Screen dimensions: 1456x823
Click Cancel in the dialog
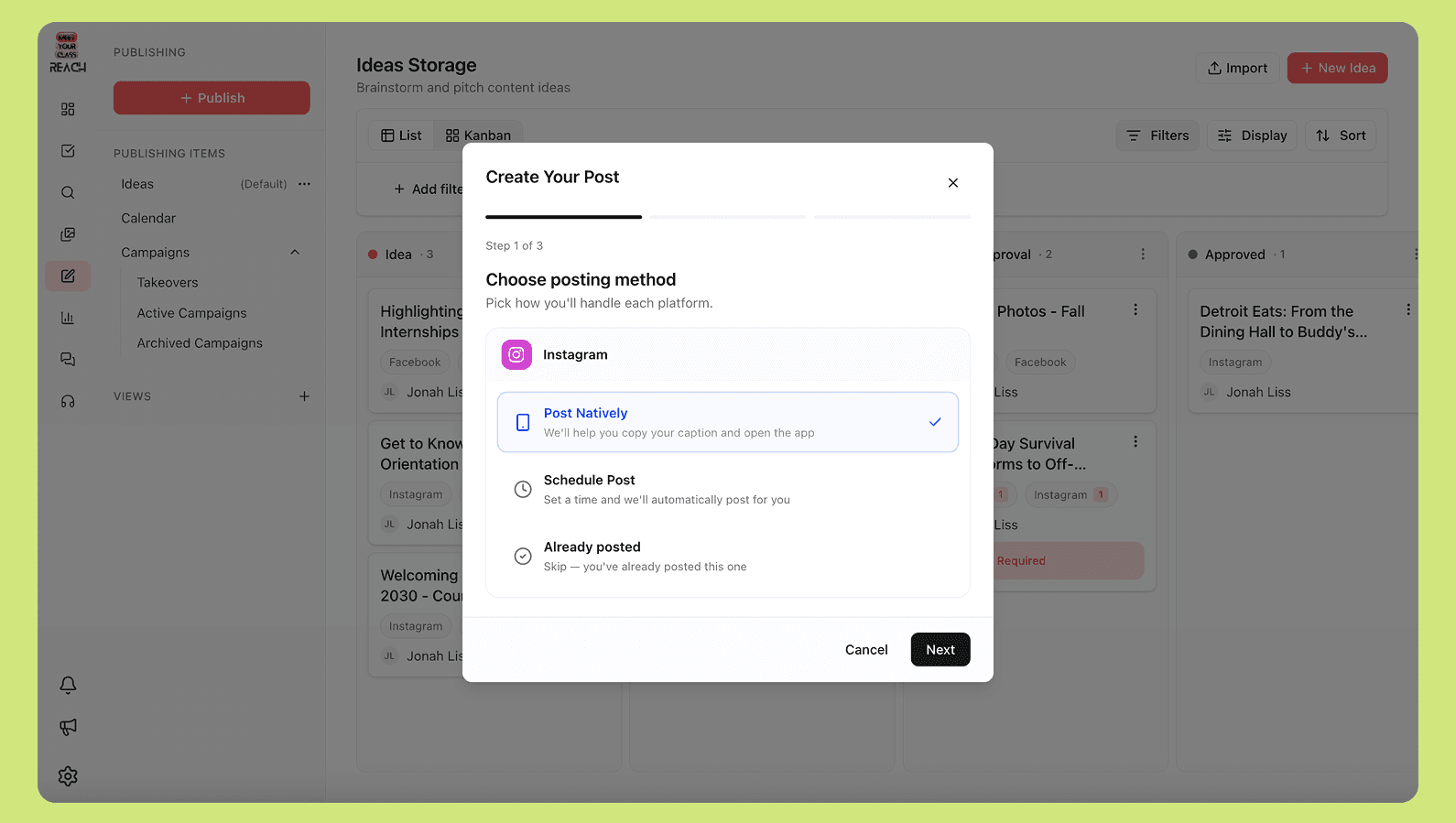pos(866,650)
